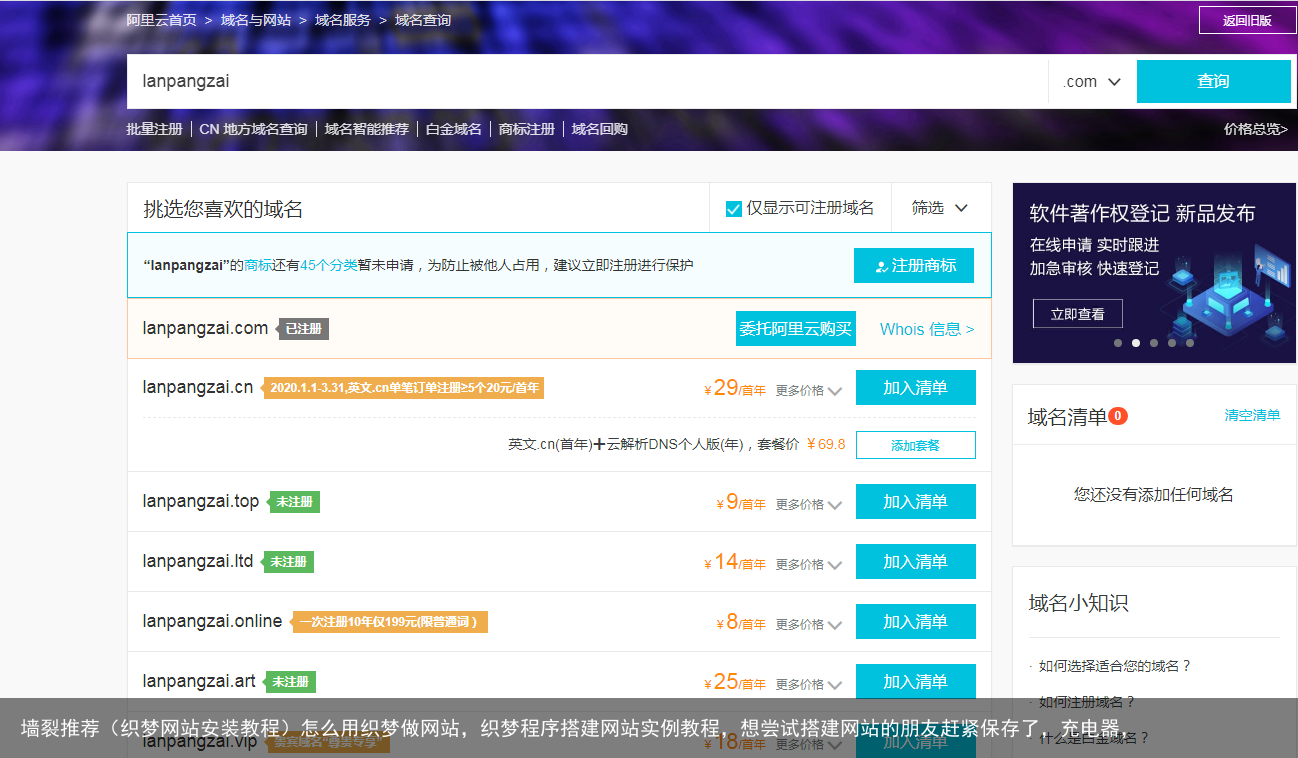Click the lanpangzai.online 10年199元 promo tag
This screenshot has width=1298, height=758.
(x=389, y=622)
